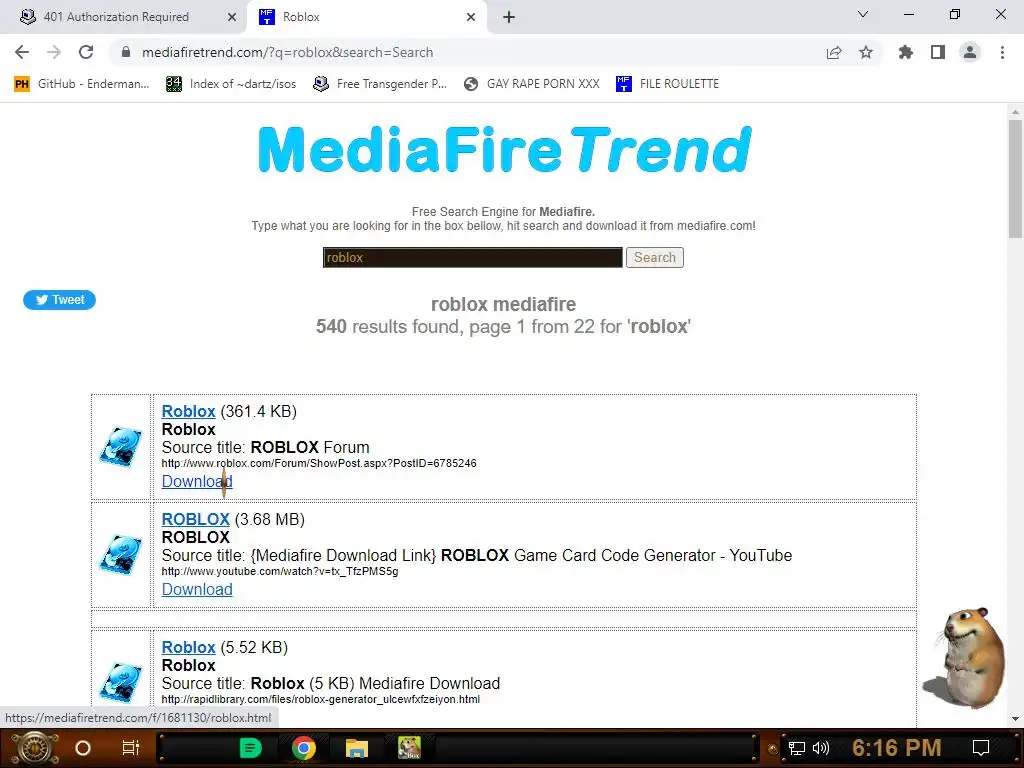Open network status tray icon

point(797,748)
